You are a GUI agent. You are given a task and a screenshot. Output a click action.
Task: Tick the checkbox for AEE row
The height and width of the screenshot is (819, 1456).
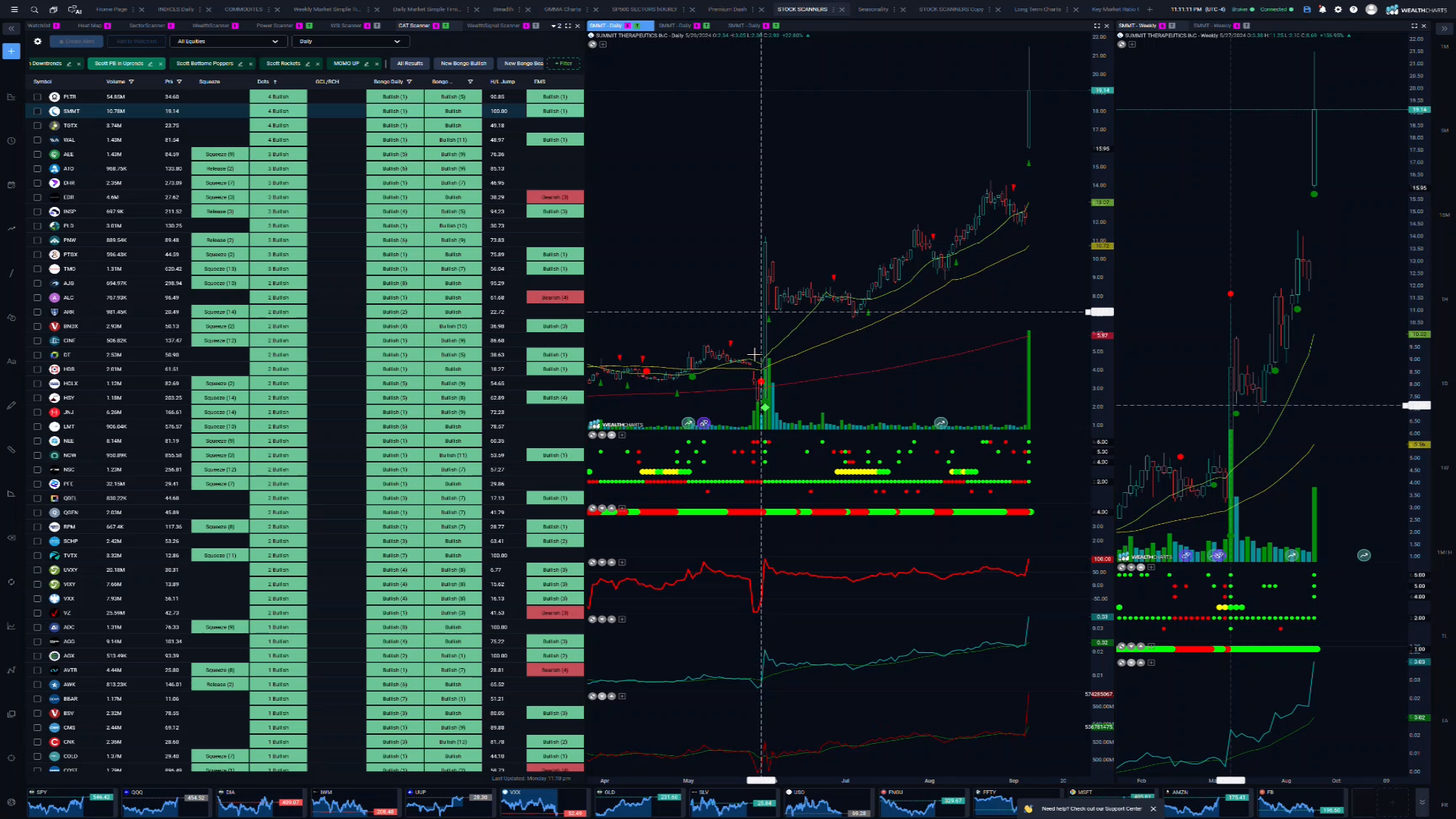(x=37, y=155)
